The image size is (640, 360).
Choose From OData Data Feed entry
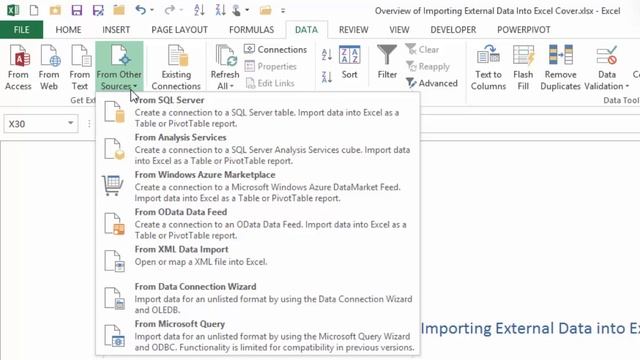(x=258, y=224)
